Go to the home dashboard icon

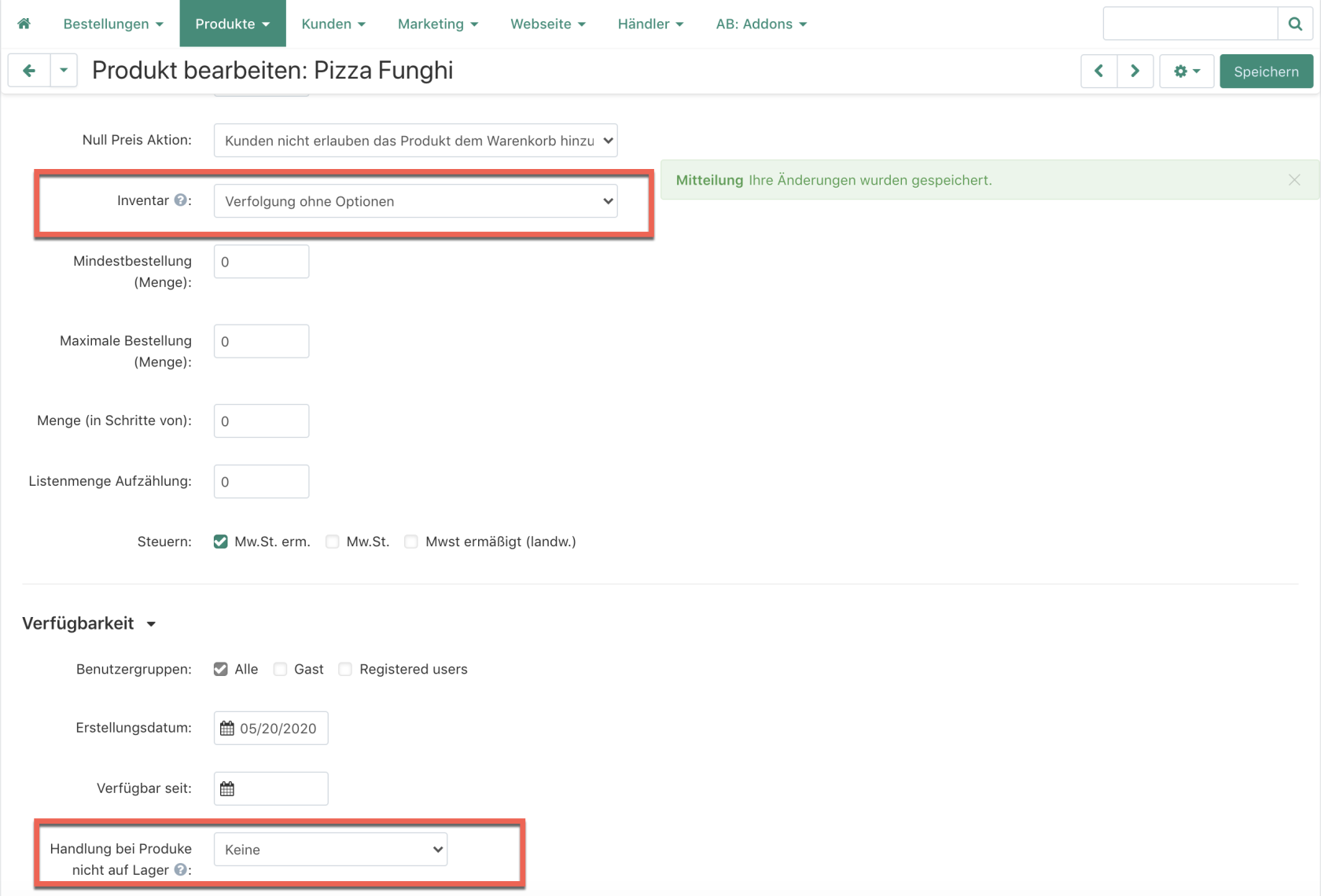(24, 24)
